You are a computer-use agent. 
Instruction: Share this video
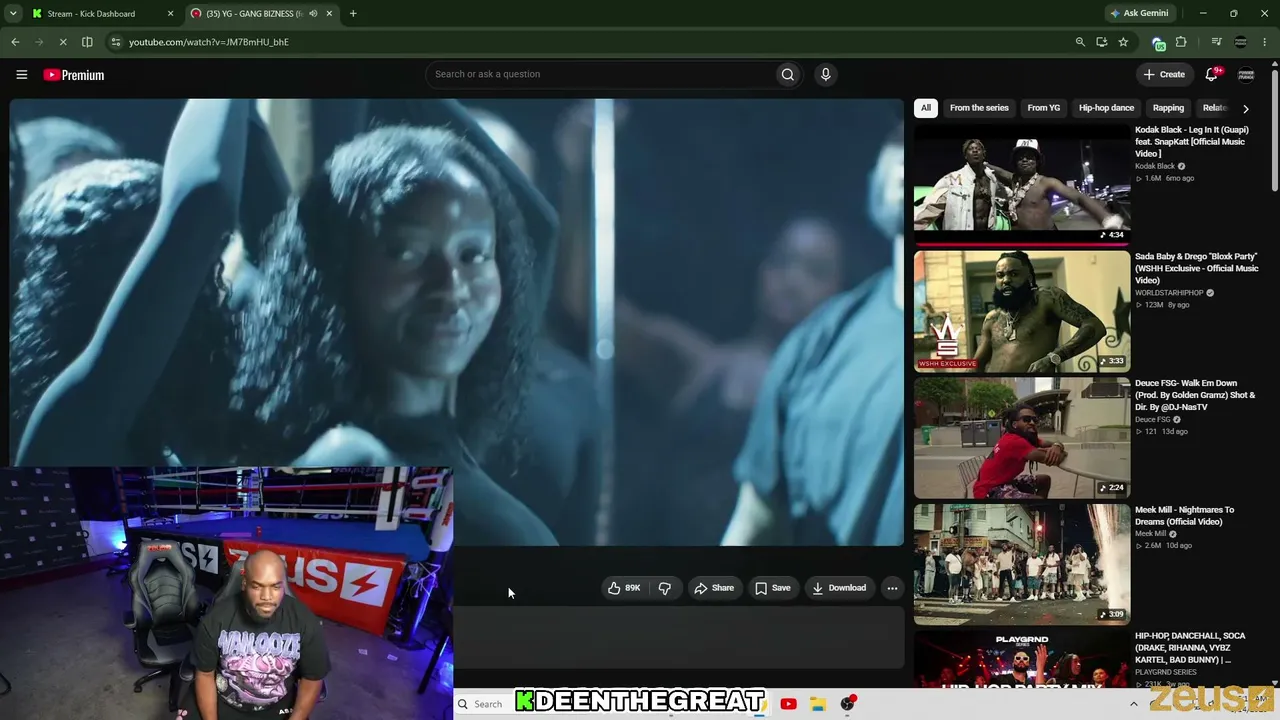click(714, 588)
